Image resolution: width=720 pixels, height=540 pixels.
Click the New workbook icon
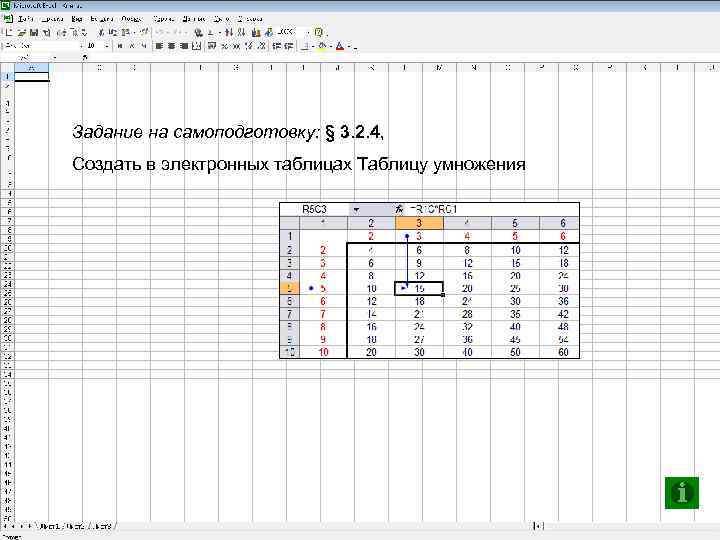9,33
